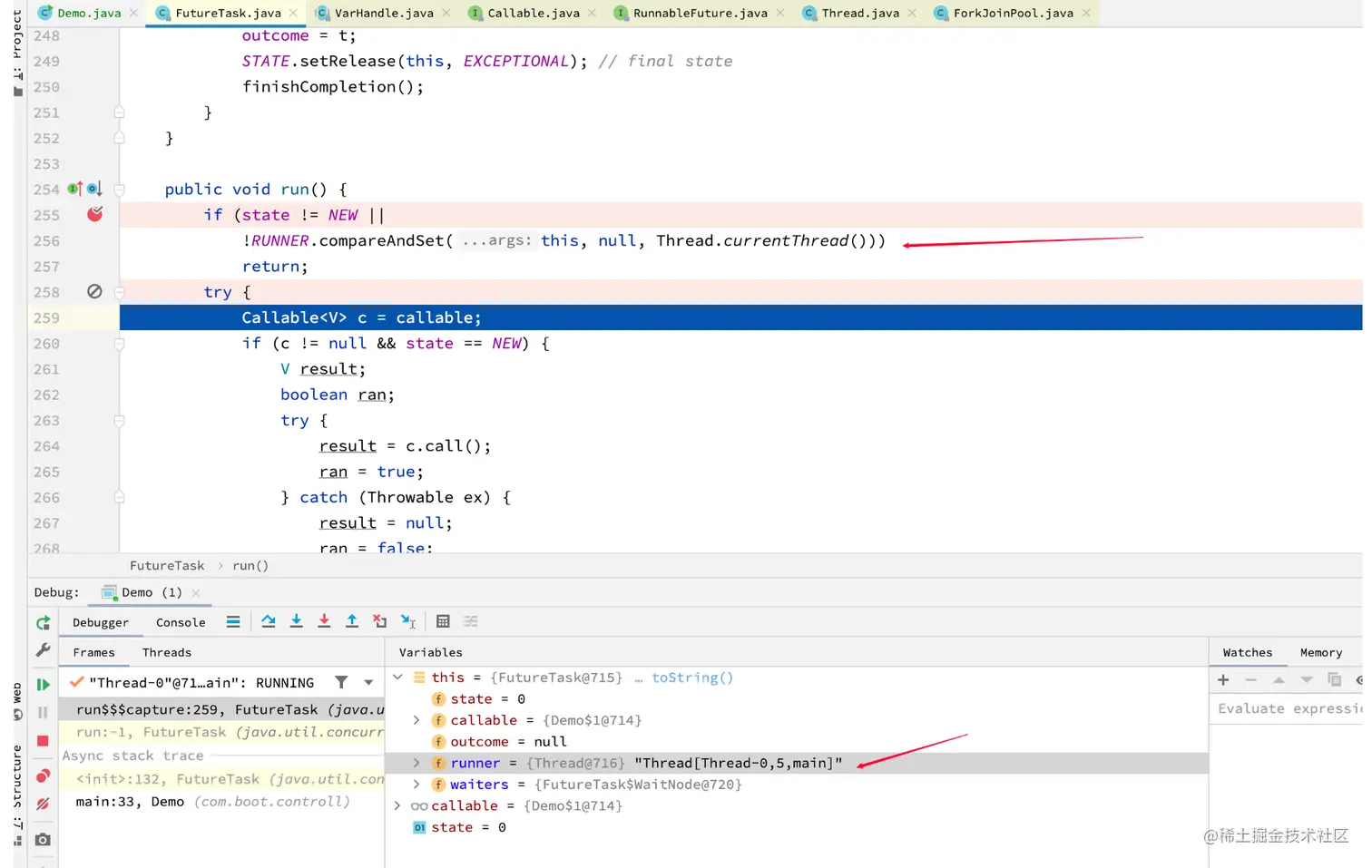Screen dimensions: 1372x868
Task: Select the outcome = null variable
Action: [x=797, y=741]
